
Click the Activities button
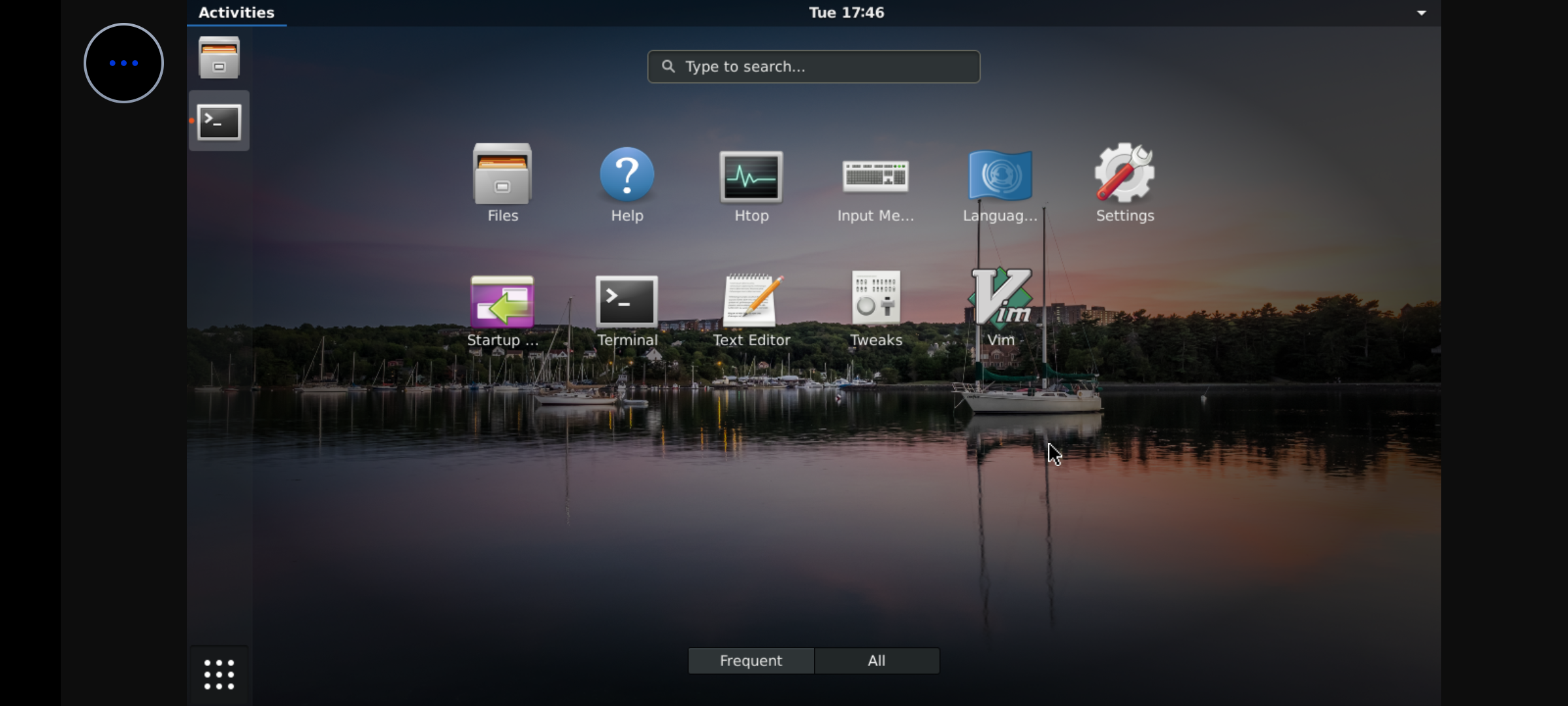(x=236, y=12)
